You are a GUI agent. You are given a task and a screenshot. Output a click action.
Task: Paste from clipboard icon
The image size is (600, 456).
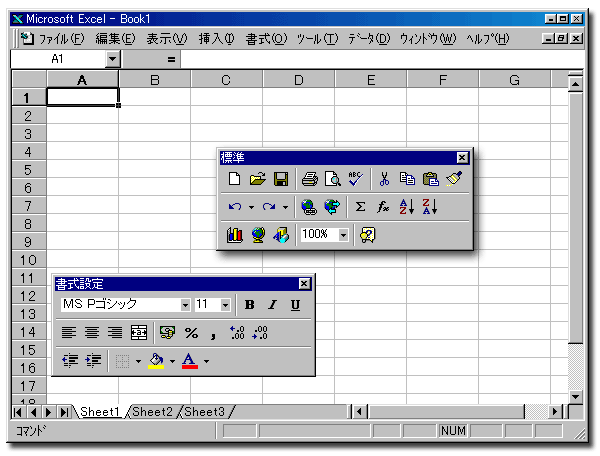[430, 179]
